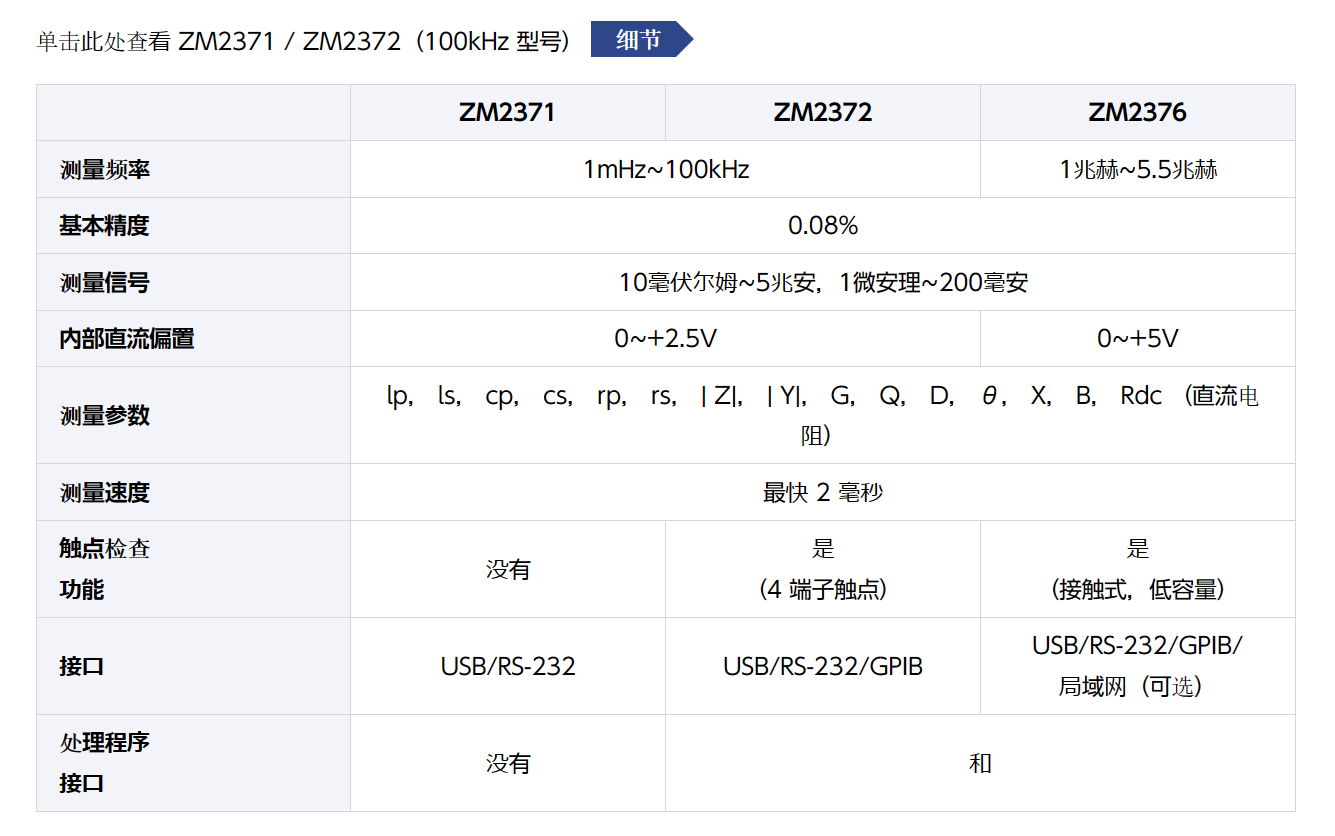Select the 0.08% accuracy value
Screen dimensions: 1335x836
(x=822, y=226)
